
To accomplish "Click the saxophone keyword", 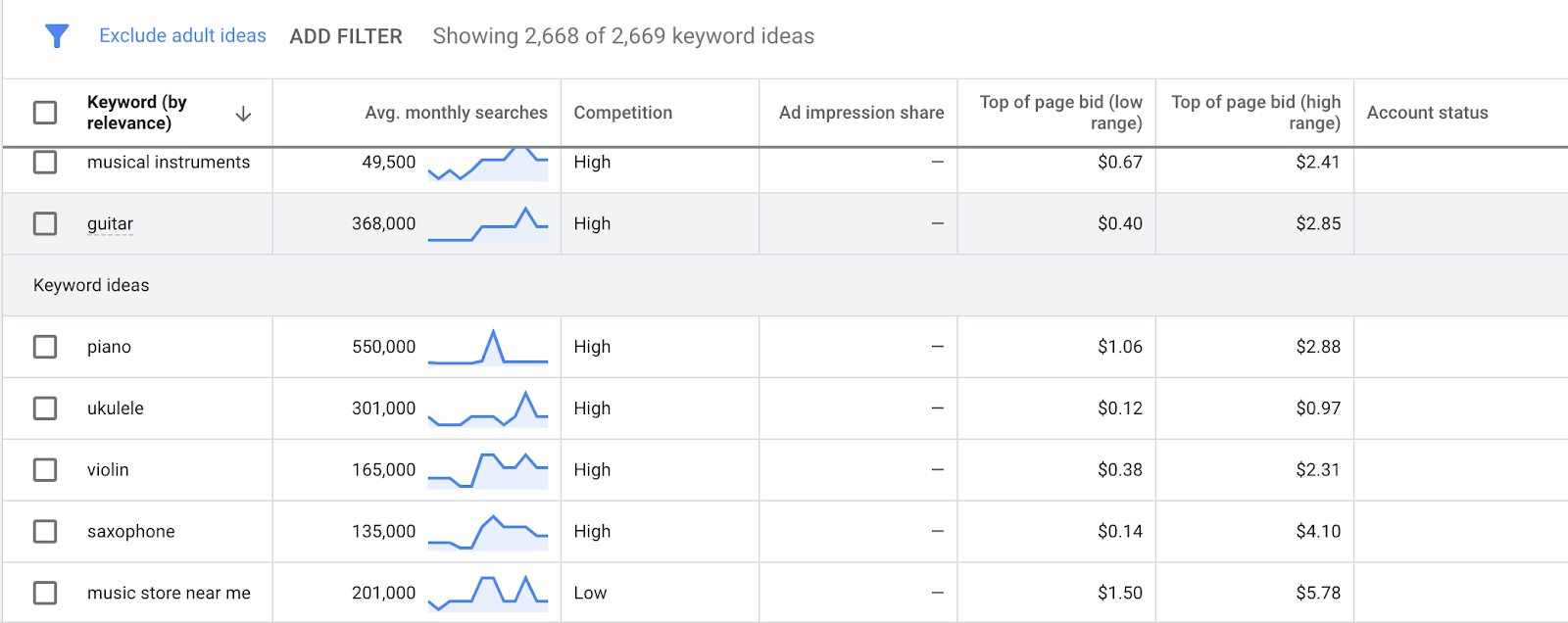I will click(x=131, y=531).
